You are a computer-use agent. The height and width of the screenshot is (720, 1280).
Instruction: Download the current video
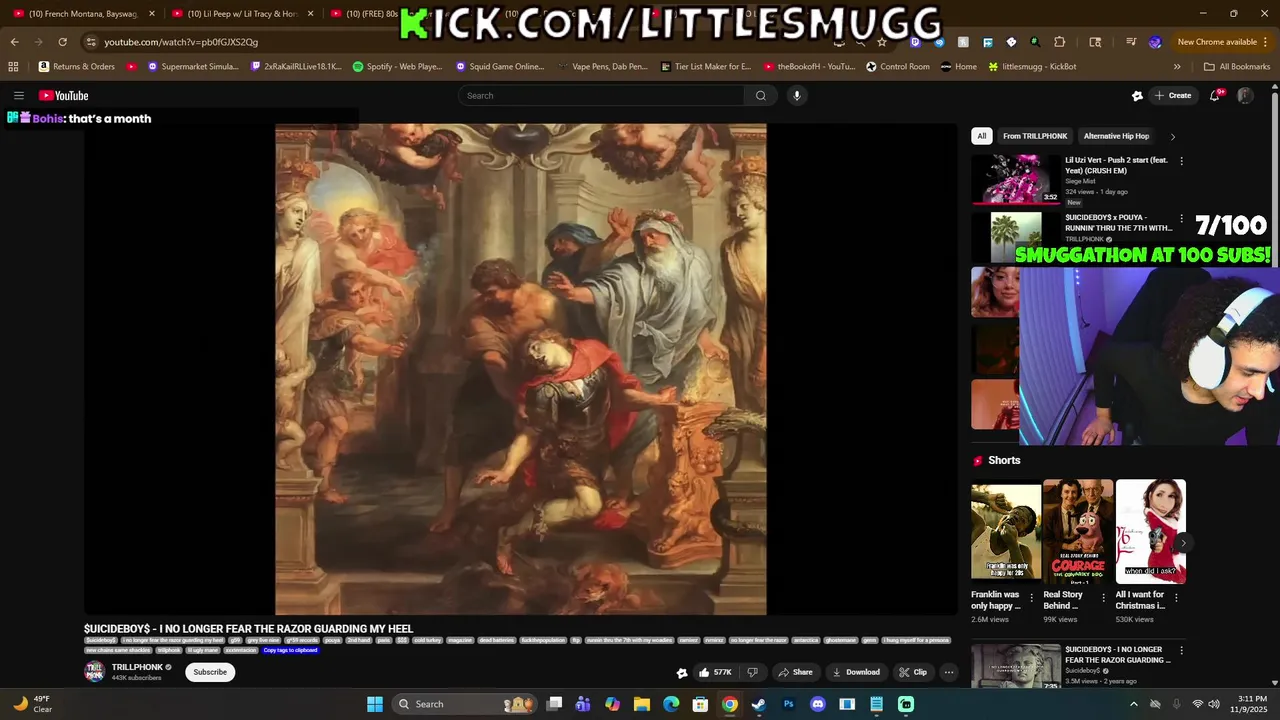click(856, 672)
